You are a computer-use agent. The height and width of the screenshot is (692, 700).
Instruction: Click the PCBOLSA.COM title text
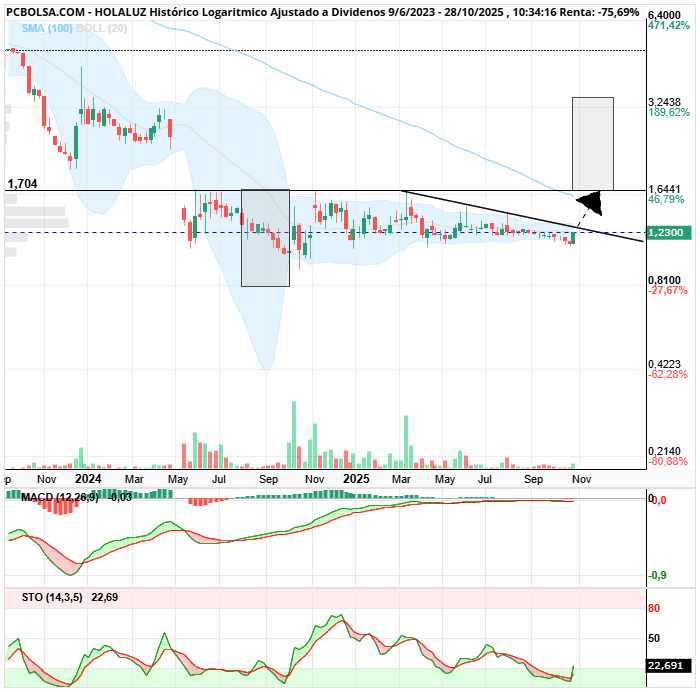click(41, 12)
